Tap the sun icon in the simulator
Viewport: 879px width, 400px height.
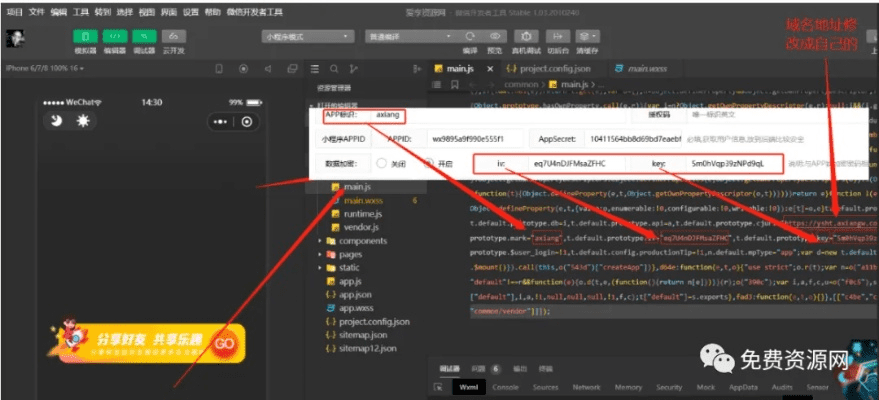(83, 121)
